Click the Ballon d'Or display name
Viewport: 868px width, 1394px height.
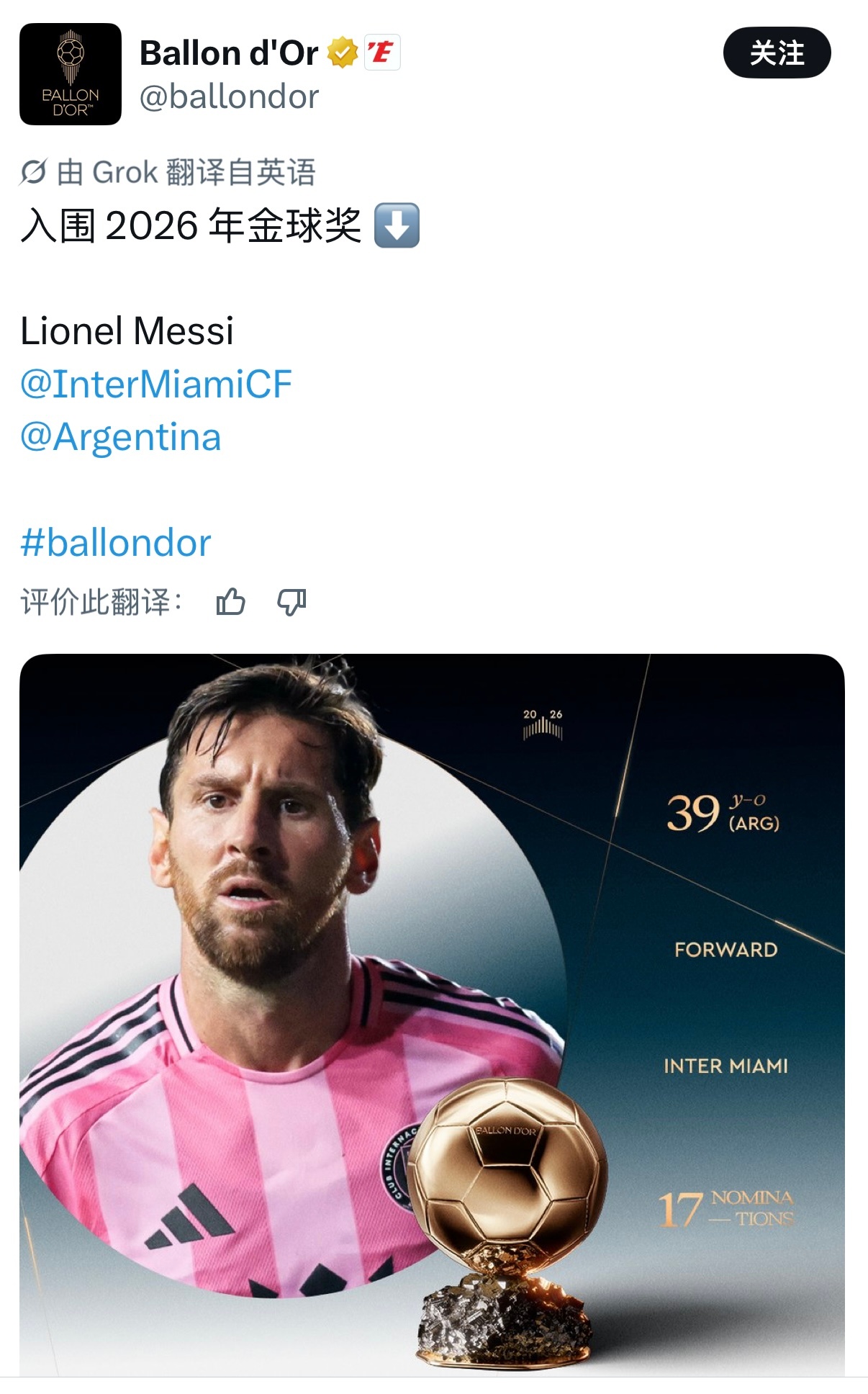[x=229, y=53]
